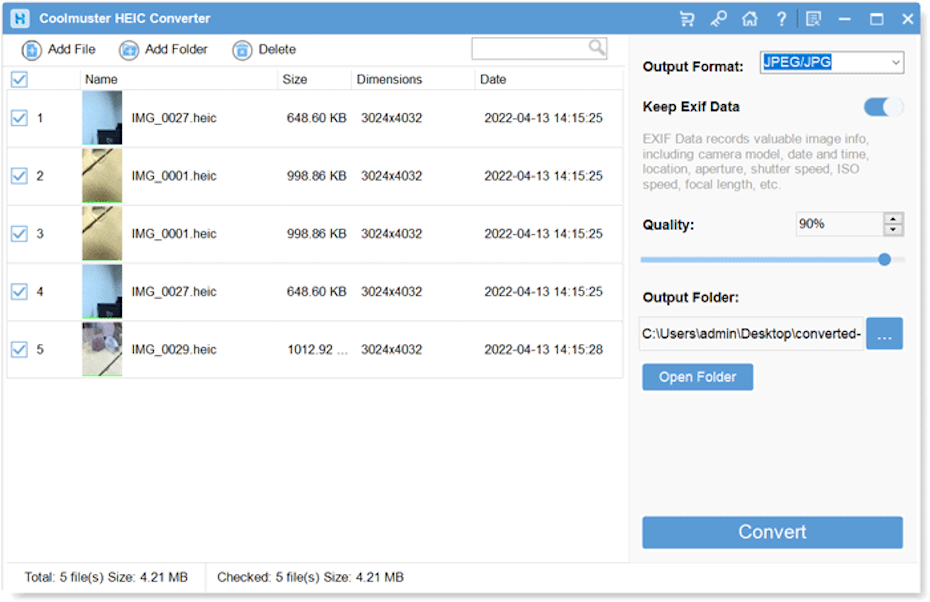Screen dimensions: 930x602
Task: Open the home icon in title bar
Action: pos(750,19)
